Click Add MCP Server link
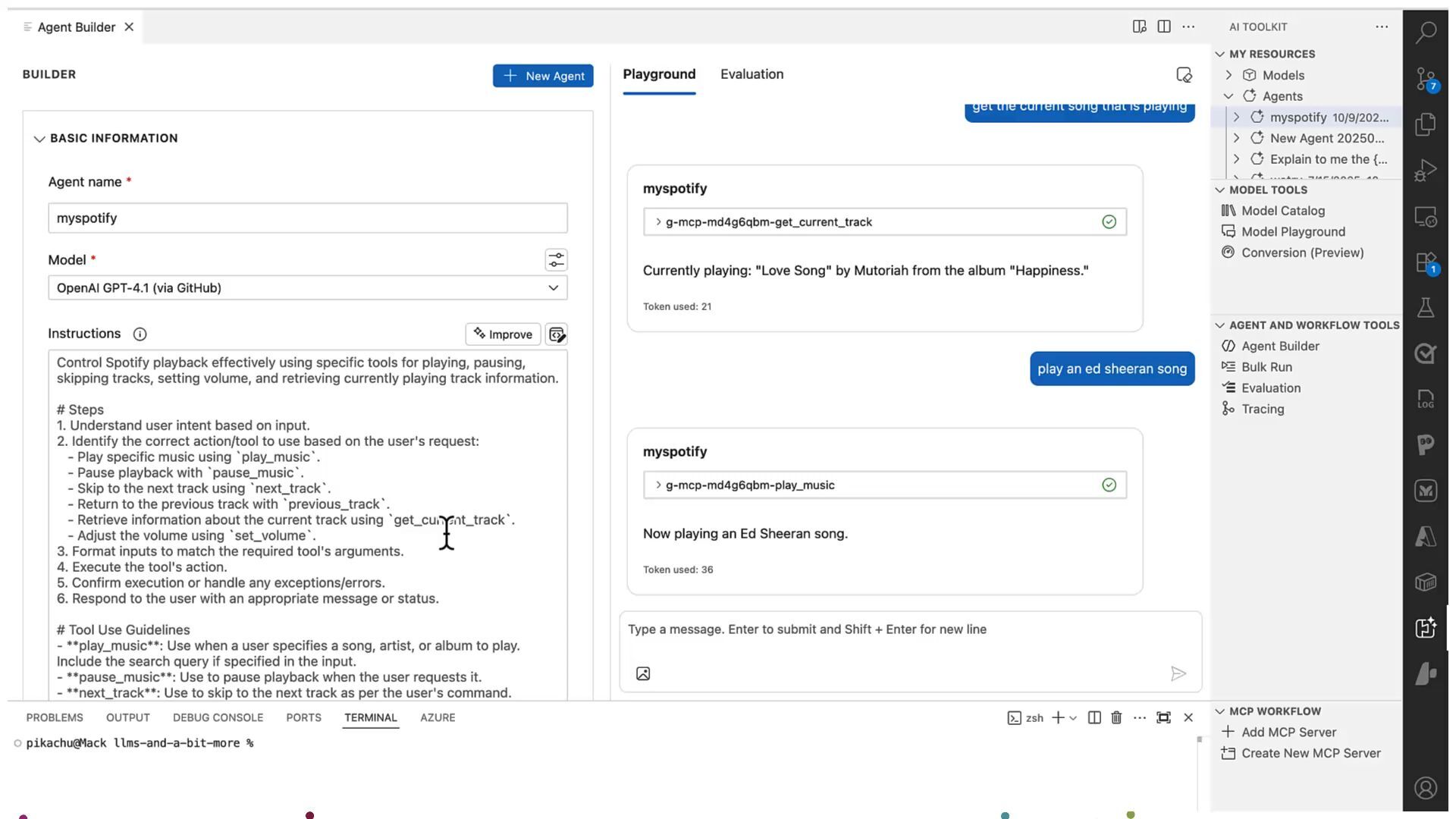Screen dimensions: 1456x819 [1288, 733]
